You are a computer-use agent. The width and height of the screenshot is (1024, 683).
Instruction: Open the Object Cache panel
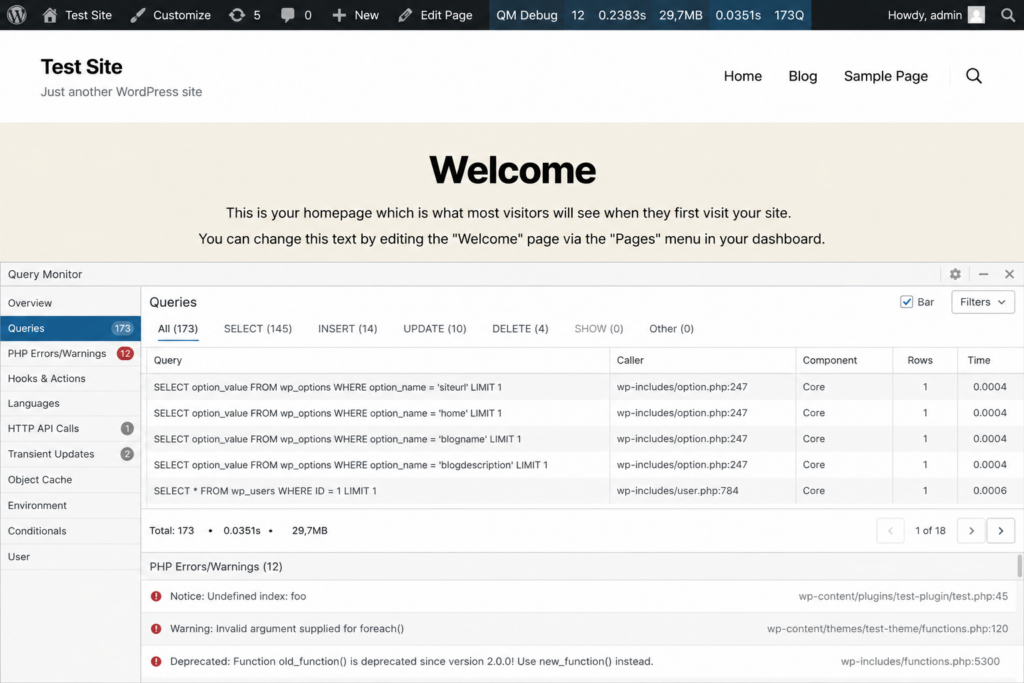71,479
